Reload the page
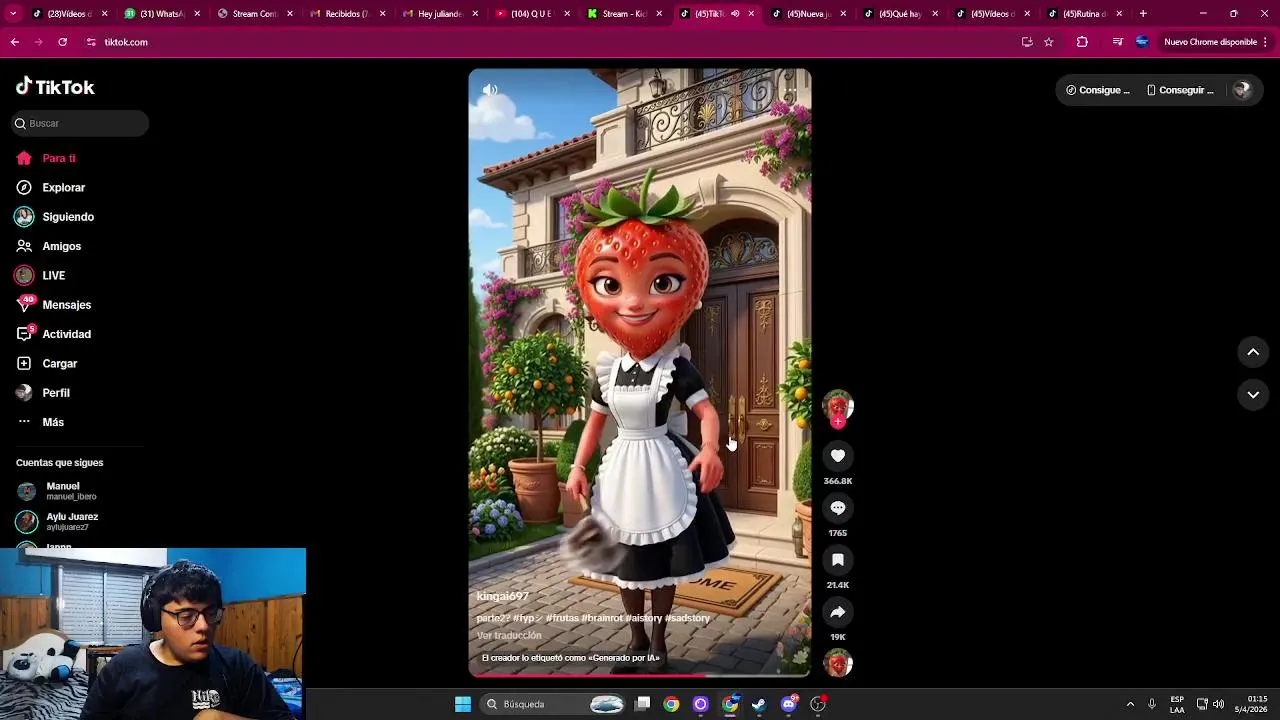Image resolution: width=1280 pixels, height=720 pixels. click(x=62, y=42)
